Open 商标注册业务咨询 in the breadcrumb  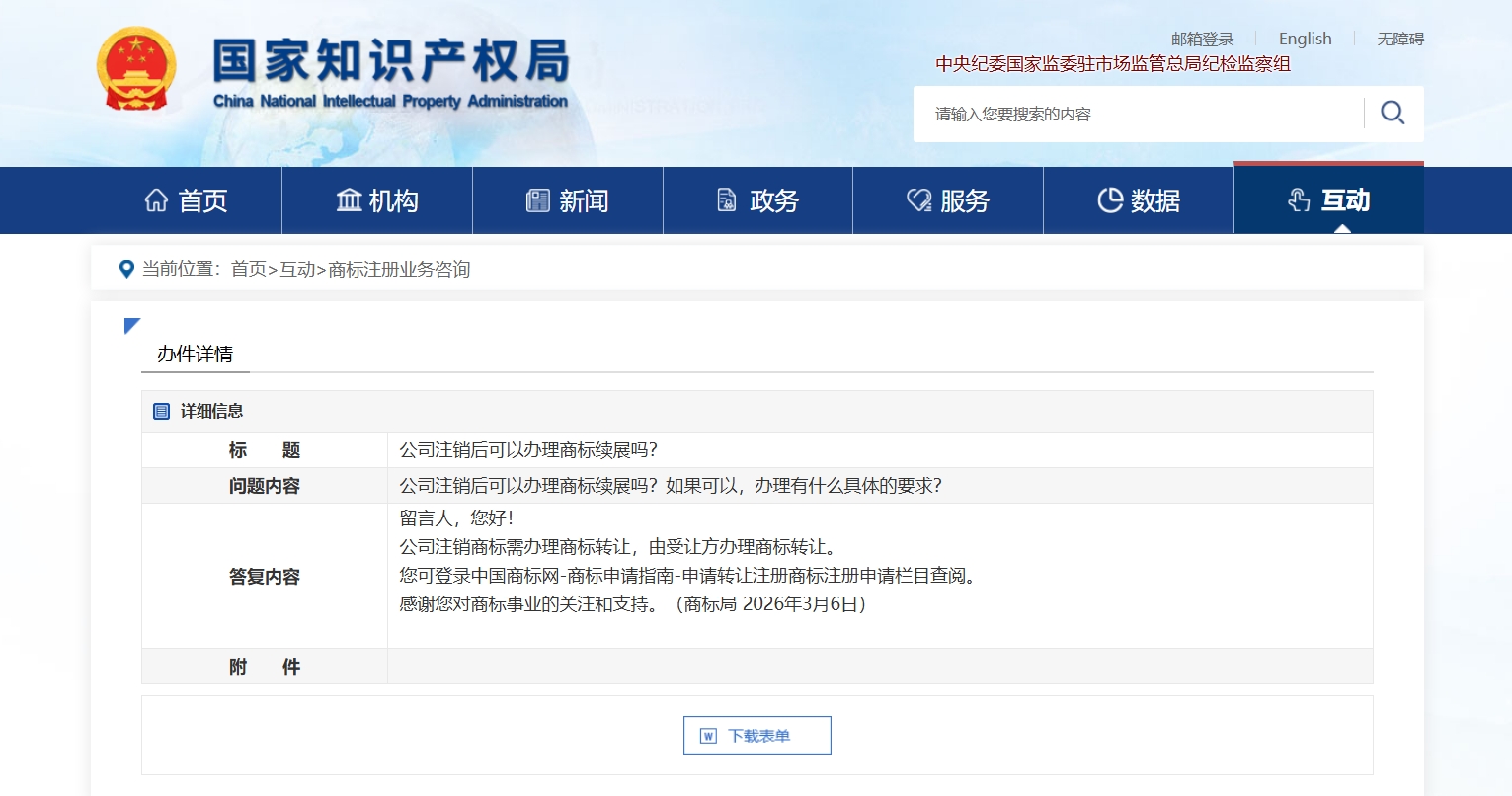point(399,269)
